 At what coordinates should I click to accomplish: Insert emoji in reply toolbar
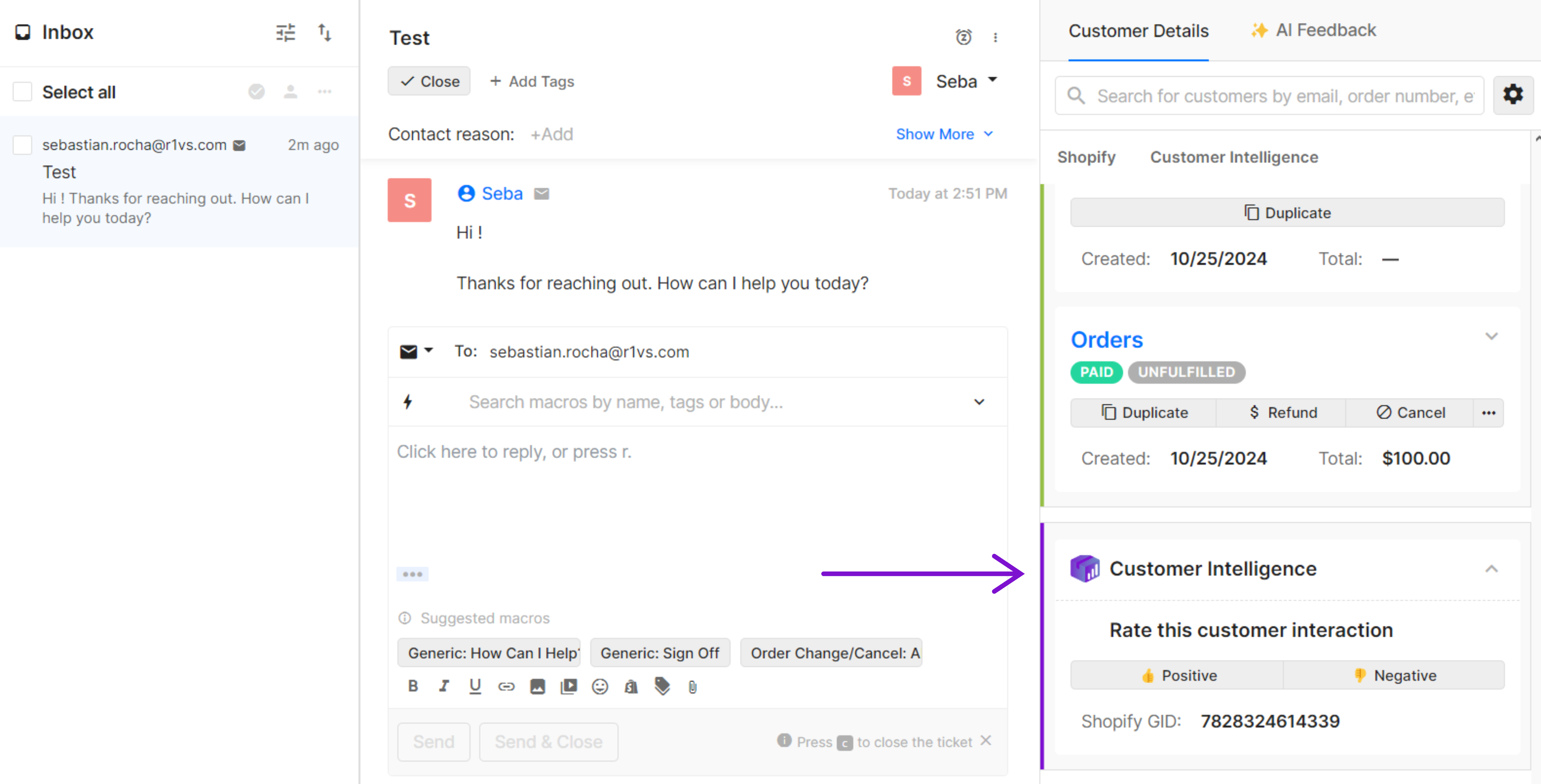coord(599,686)
